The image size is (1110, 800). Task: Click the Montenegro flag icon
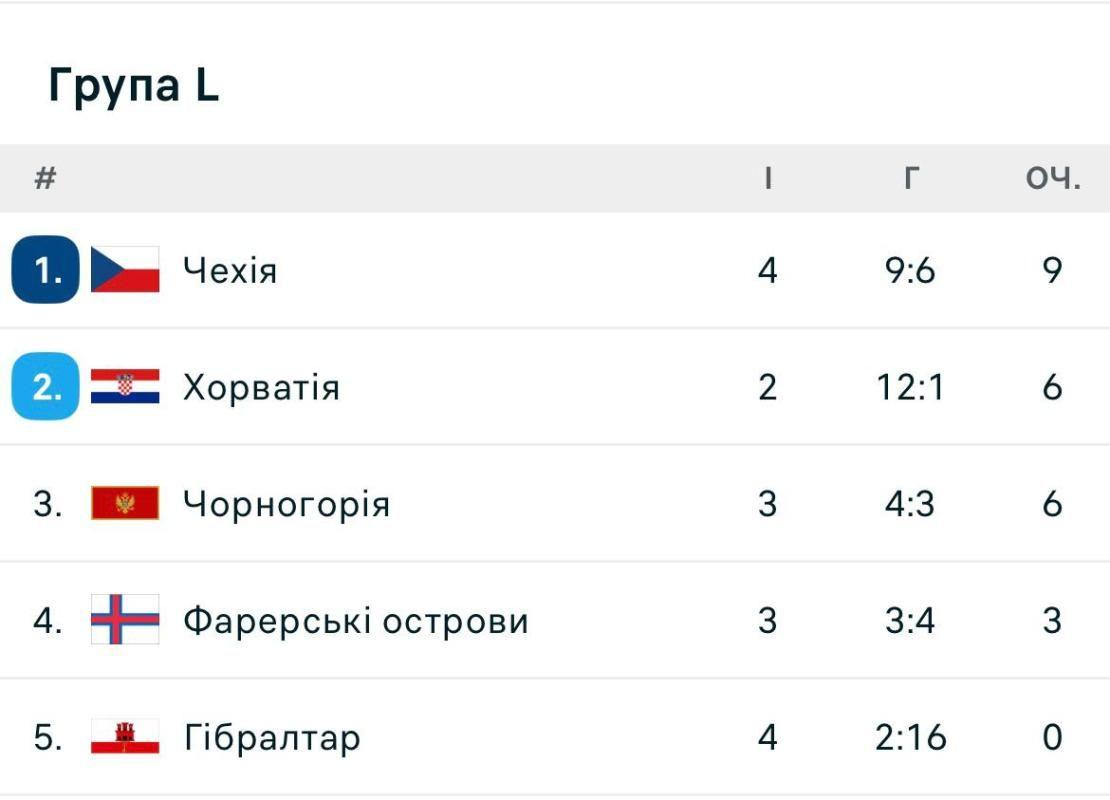(x=125, y=503)
